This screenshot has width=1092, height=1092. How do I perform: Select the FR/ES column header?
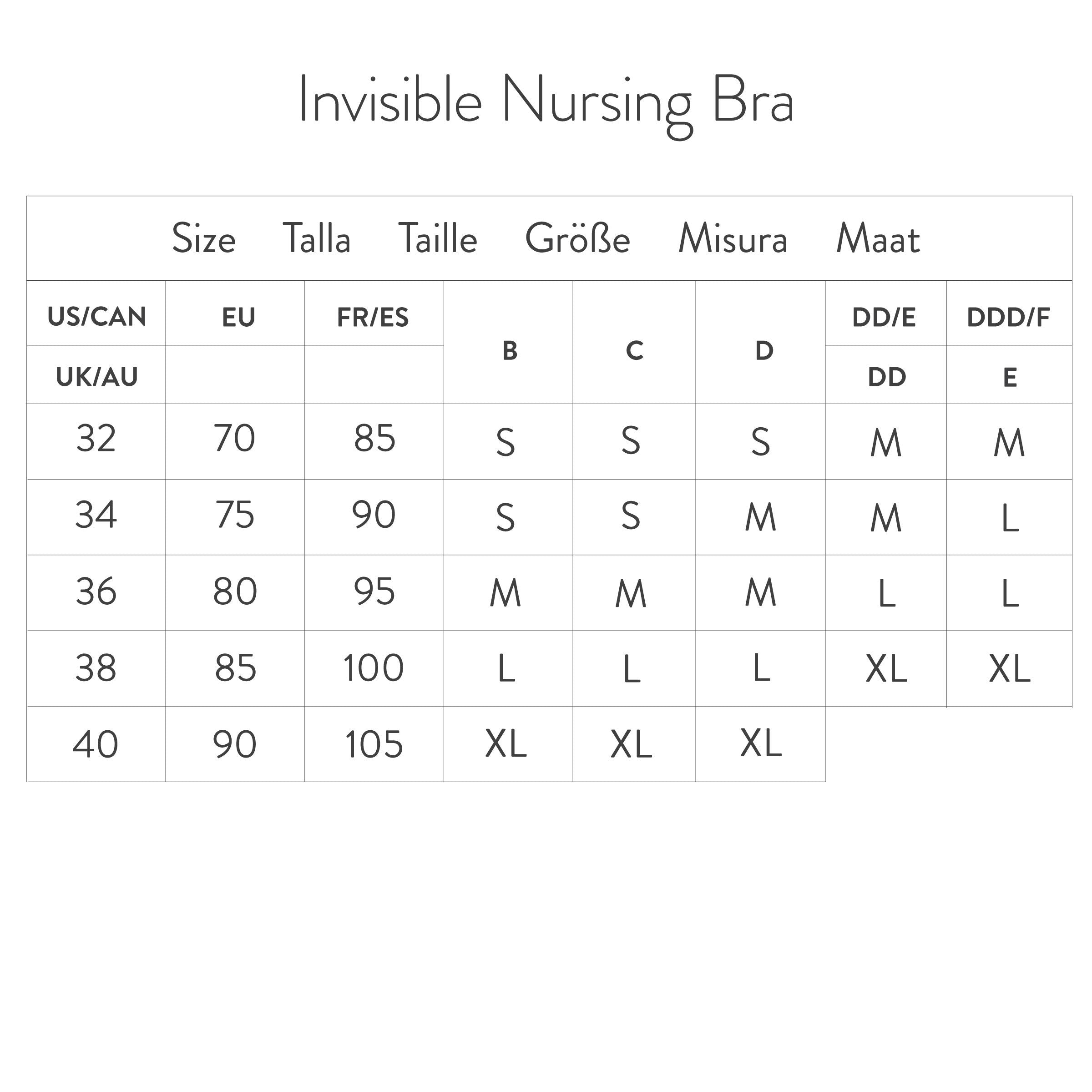pyautogui.click(x=373, y=318)
